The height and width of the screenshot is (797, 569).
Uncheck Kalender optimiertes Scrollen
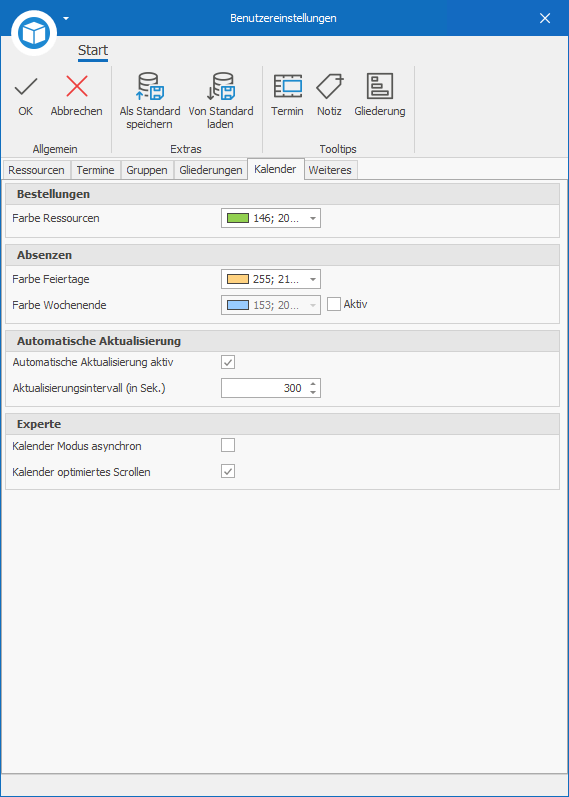(228, 472)
